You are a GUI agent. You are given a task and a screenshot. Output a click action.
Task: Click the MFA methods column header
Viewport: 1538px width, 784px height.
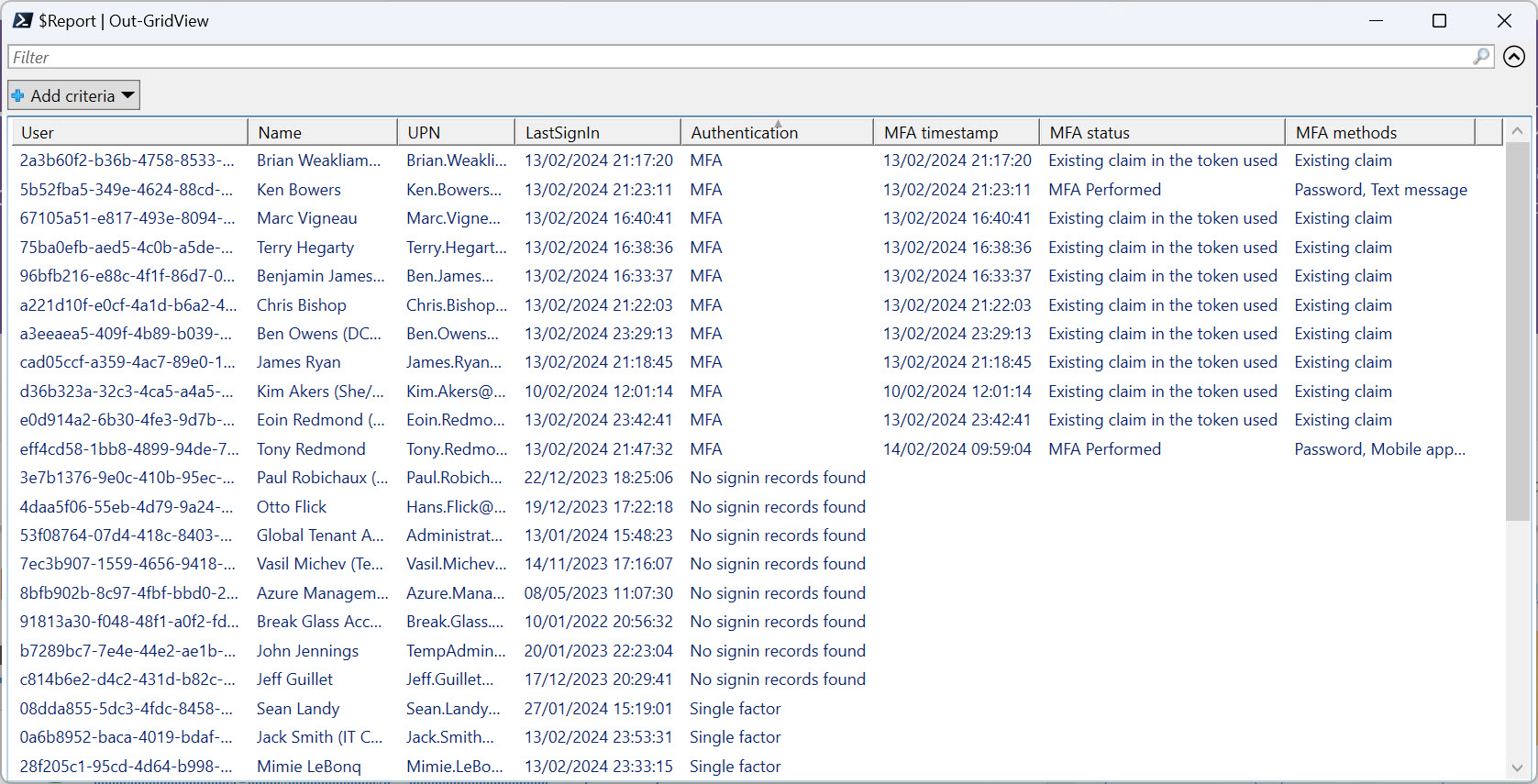tap(1378, 133)
